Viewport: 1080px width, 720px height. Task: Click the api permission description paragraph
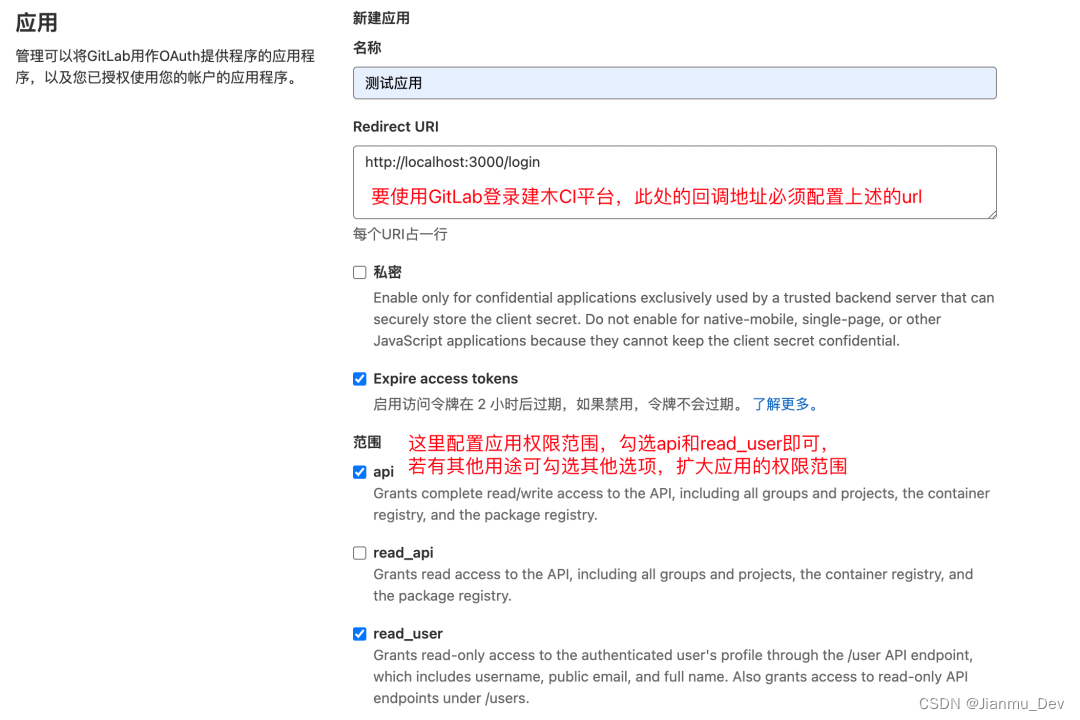coord(680,503)
